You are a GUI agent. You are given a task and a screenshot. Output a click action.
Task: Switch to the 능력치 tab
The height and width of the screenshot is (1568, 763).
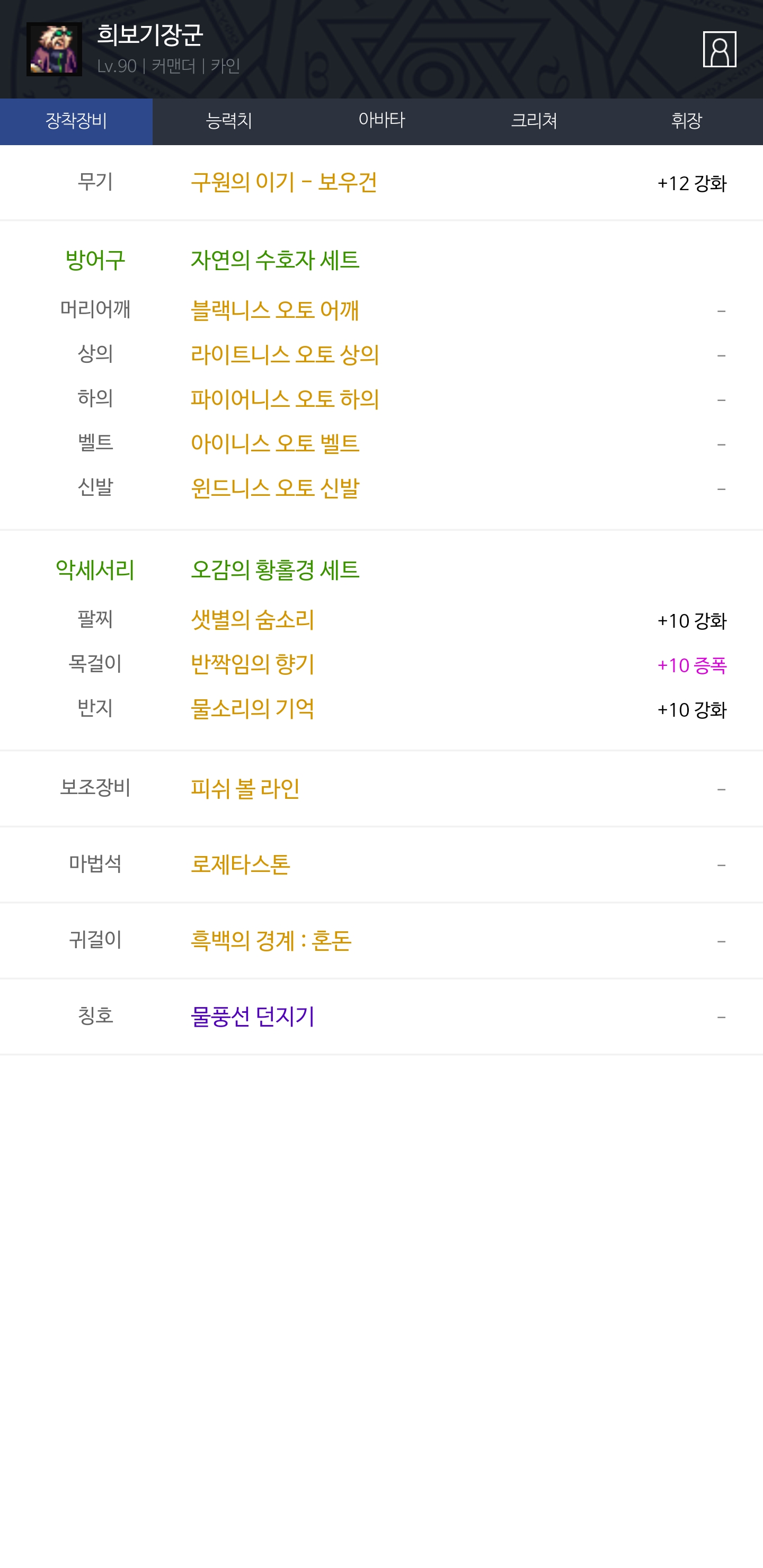coord(229,121)
